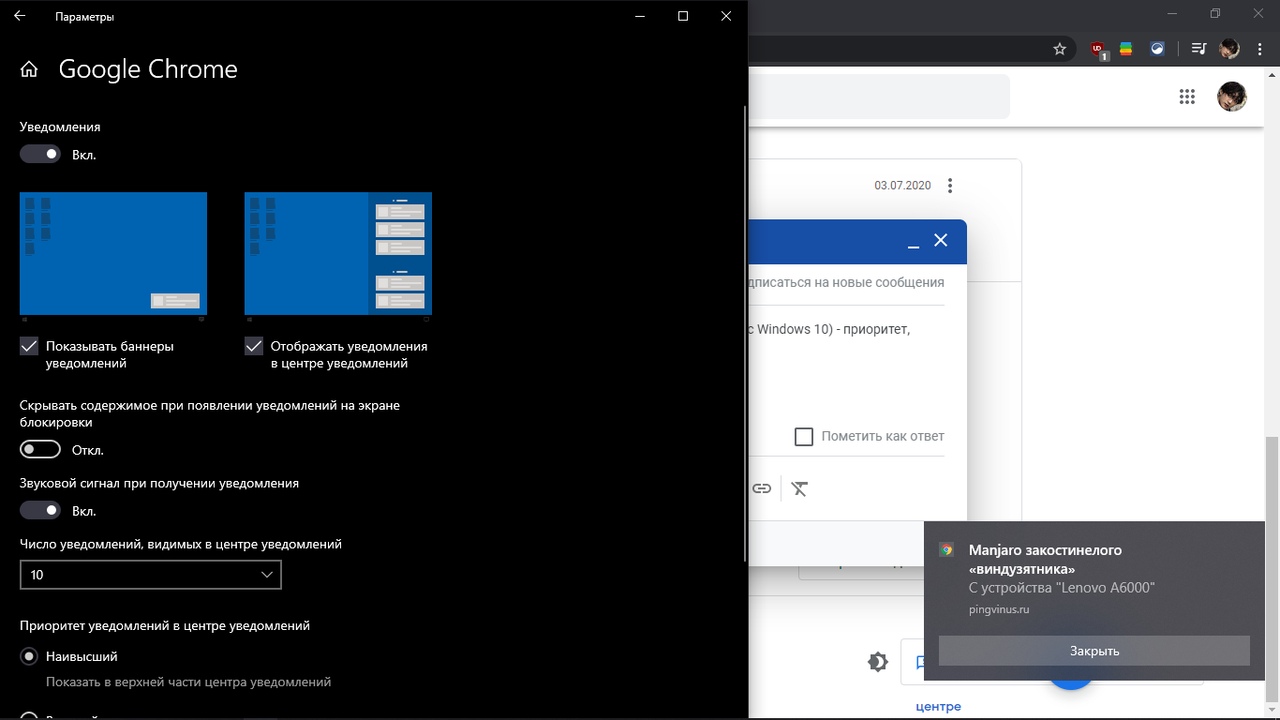This screenshot has height=720, width=1280.
Task: Click the action center preview image
Action: pos(338,254)
